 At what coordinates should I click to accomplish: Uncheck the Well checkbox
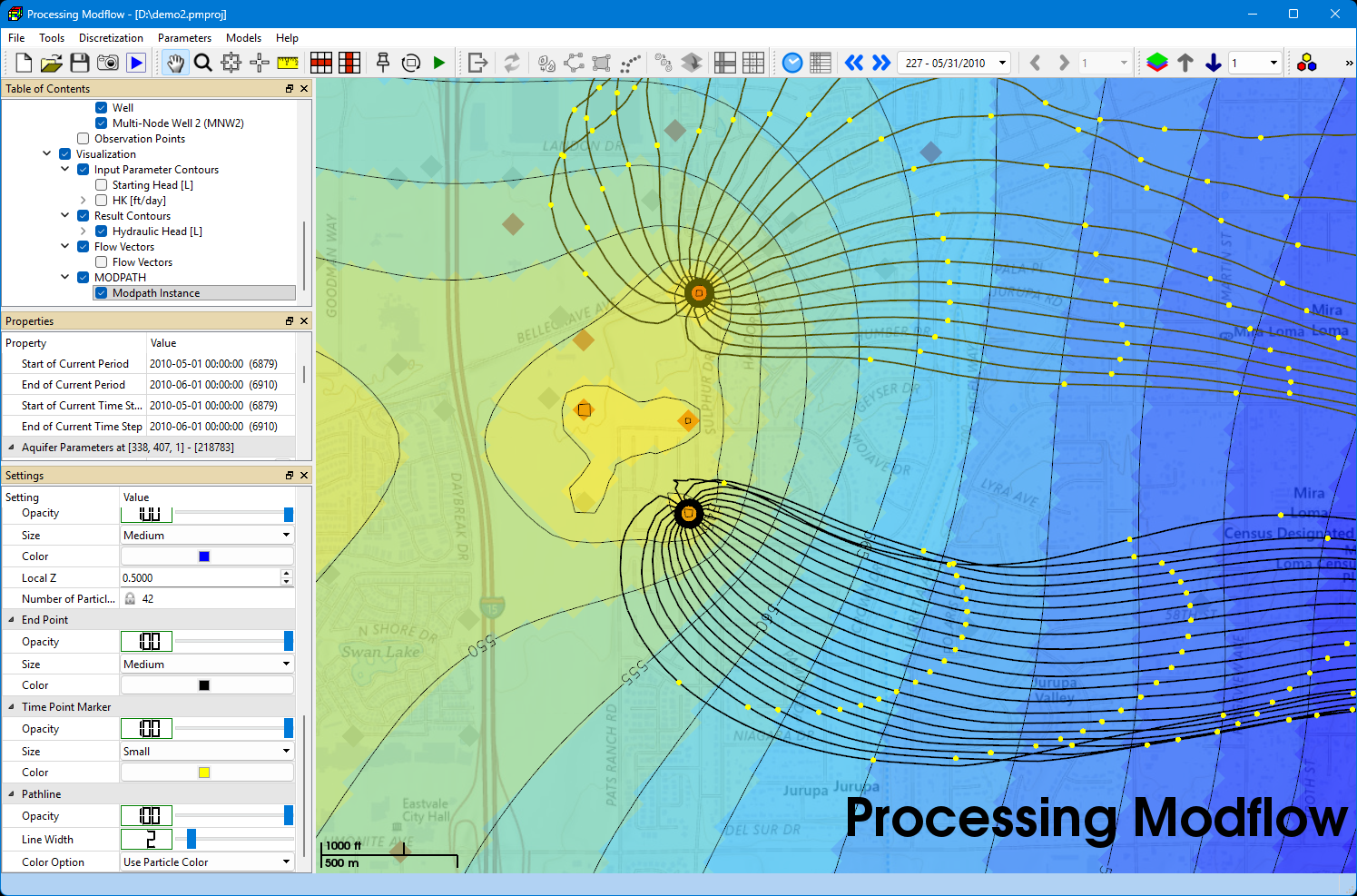point(102,108)
